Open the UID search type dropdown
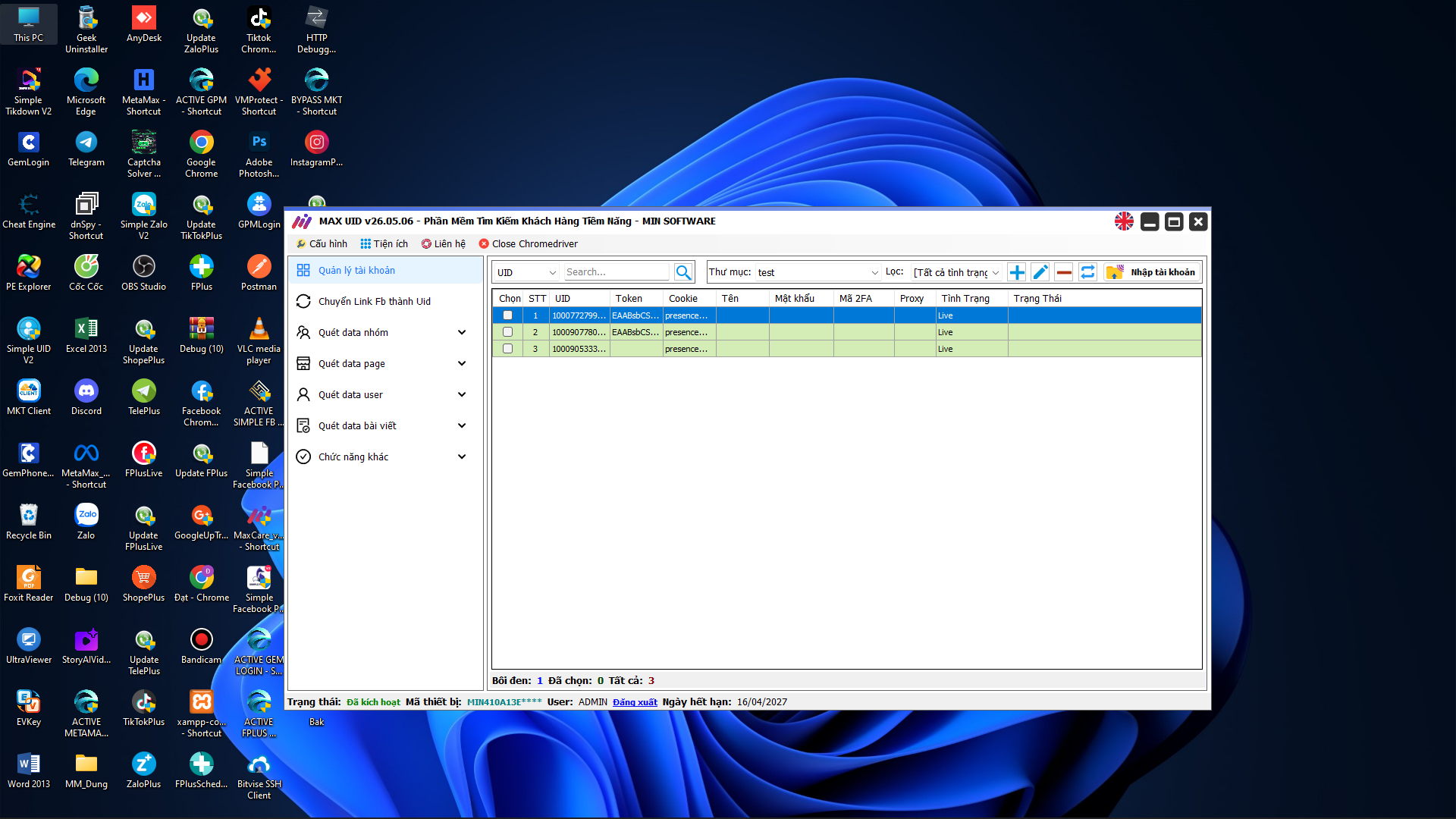Screen dimensions: 1456x819 (527, 272)
